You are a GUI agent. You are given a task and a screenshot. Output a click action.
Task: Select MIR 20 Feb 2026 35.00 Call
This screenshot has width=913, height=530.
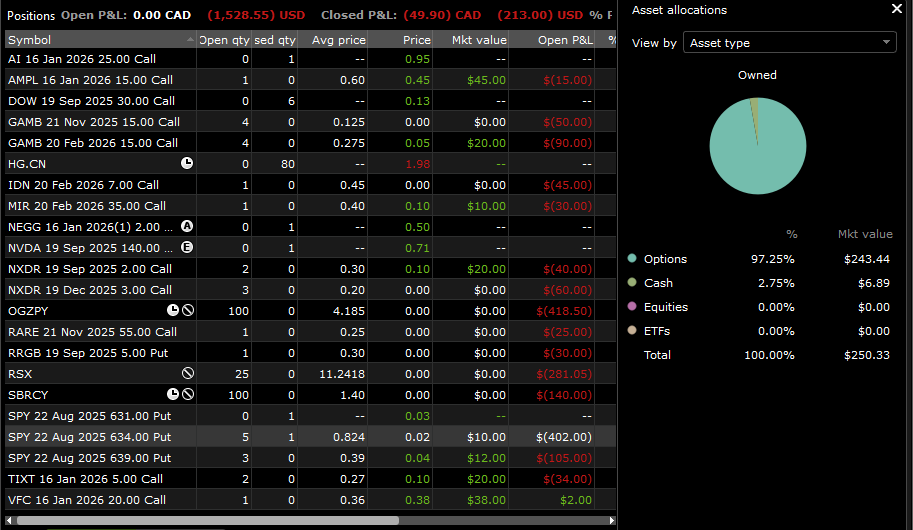click(x=87, y=206)
